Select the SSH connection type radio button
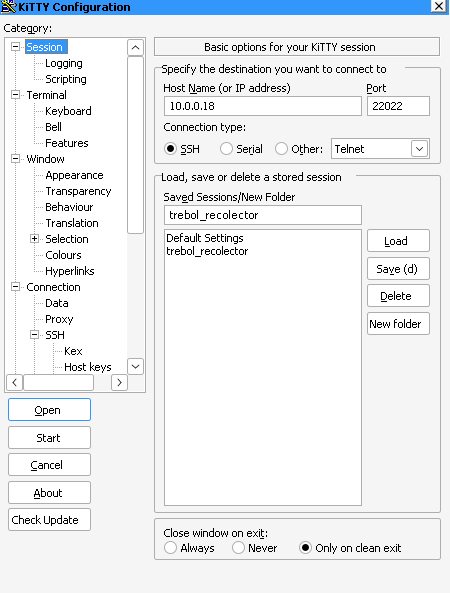450x593 pixels. 171,149
